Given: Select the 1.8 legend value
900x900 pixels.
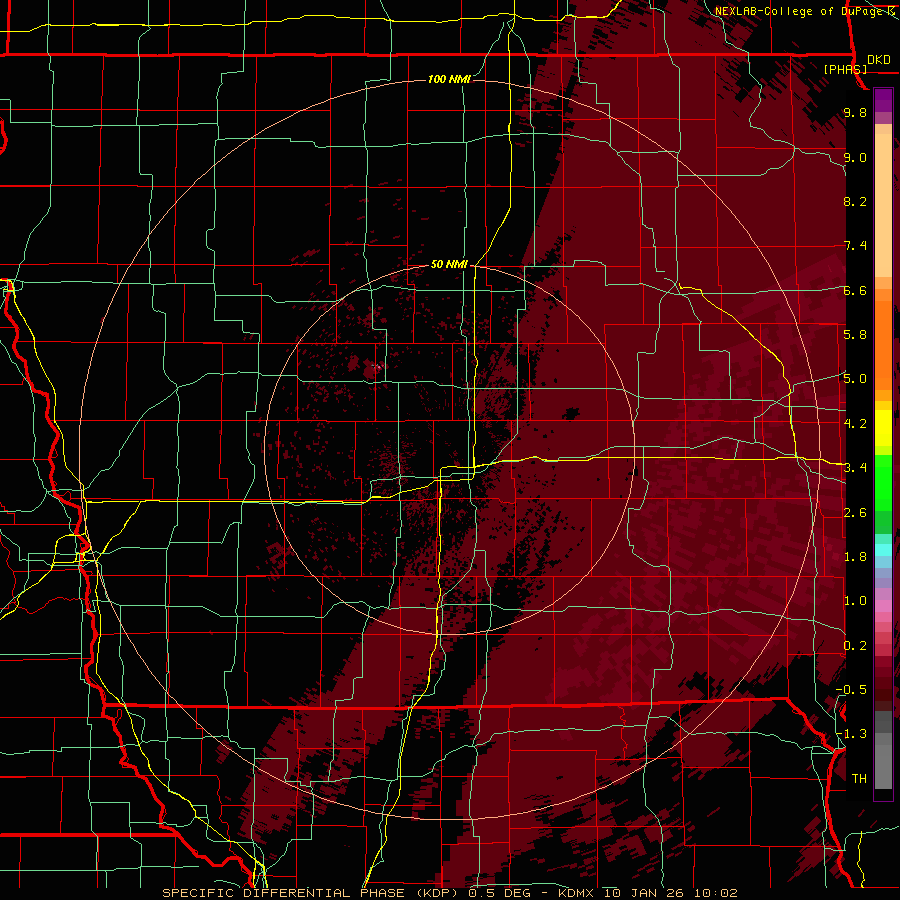Looking at the screenshot, I should click(x=855, y=557).
